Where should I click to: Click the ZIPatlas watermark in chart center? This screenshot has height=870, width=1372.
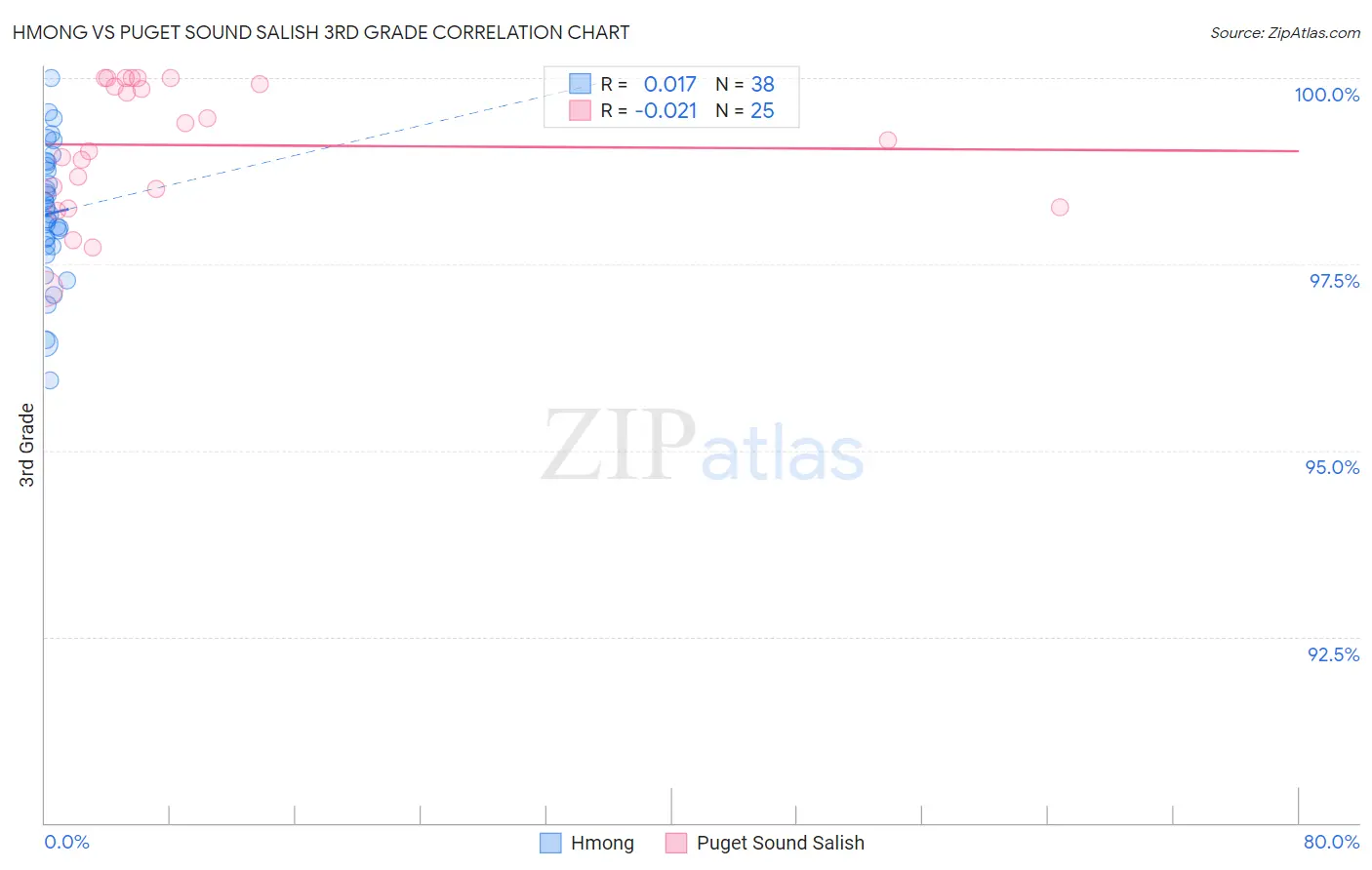[703, 447]
